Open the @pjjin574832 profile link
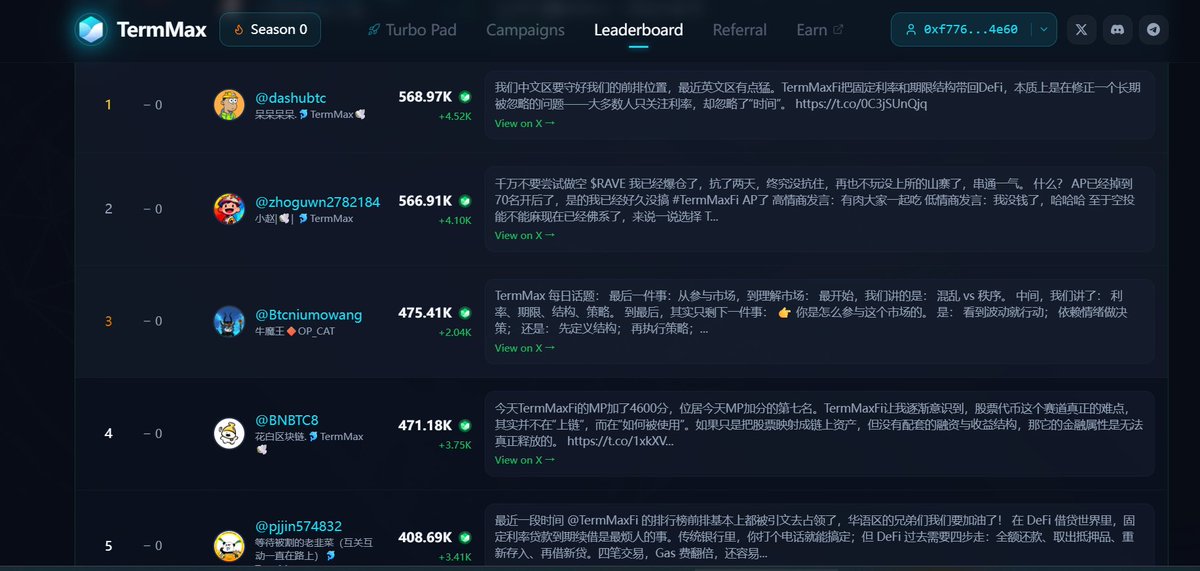The width and height of the screenshot is (1200, 571). tap(299, 525)
